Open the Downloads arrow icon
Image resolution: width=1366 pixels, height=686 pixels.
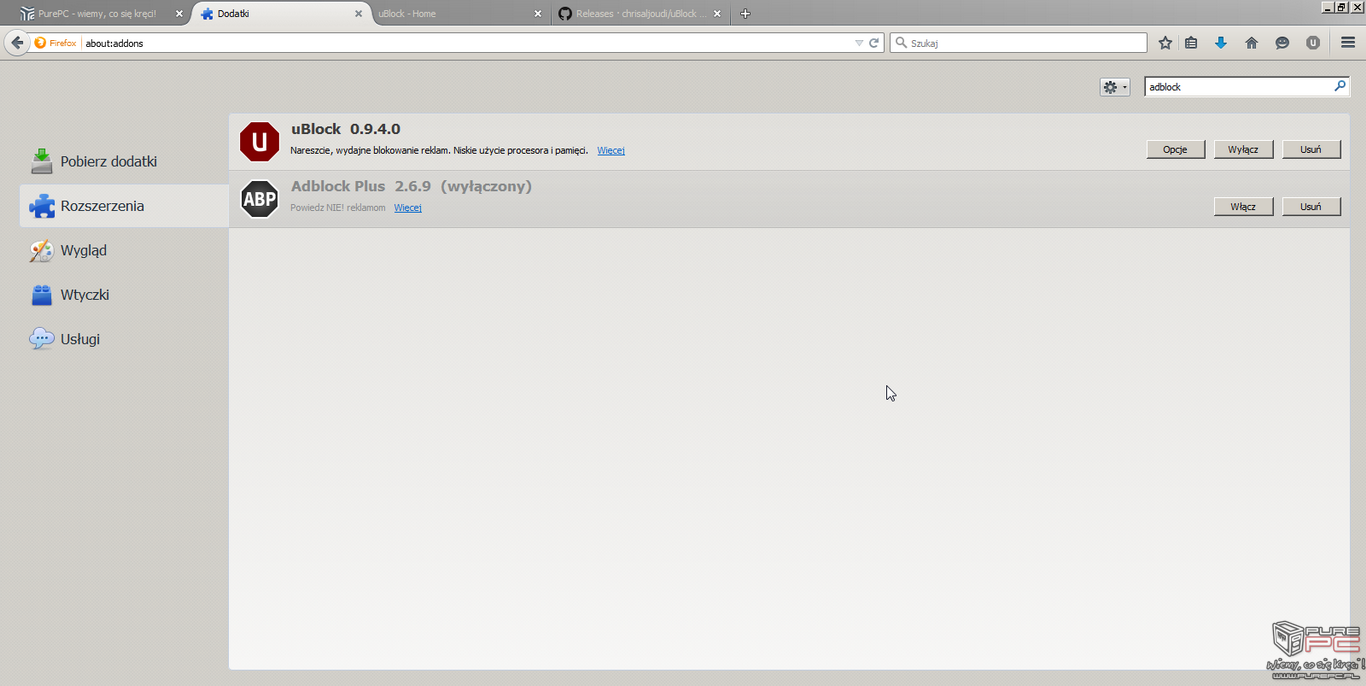click(1221, 43)
